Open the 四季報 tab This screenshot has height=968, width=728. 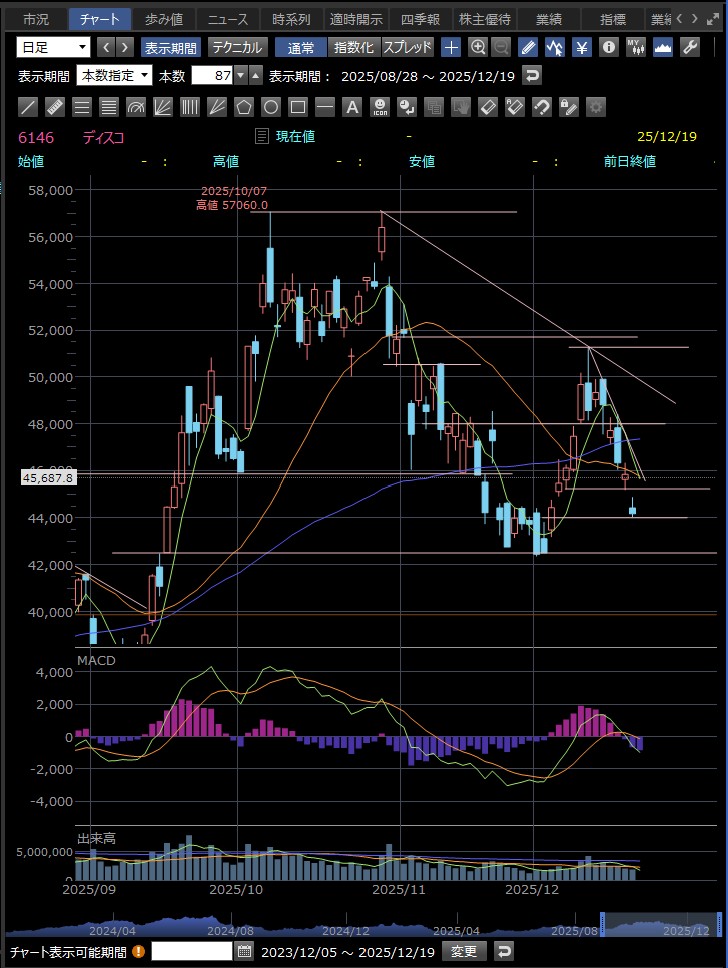click(x=420, y=19)
